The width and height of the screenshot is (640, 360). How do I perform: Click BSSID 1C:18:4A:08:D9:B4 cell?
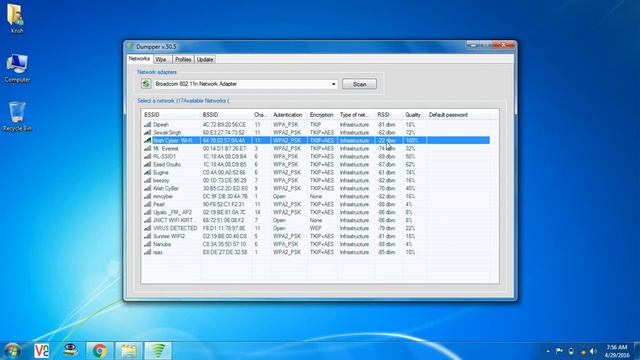pyautogui.click(x=224, y=156)
